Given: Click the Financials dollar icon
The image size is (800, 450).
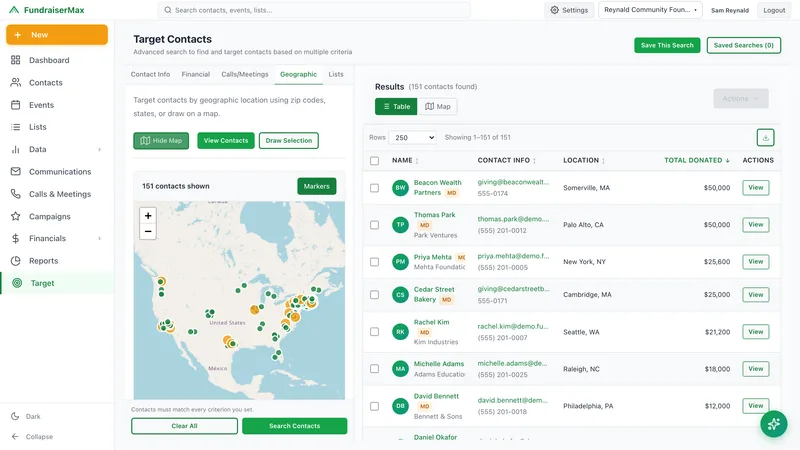Looking at the screenshot, I should click(x=16, y=238).
